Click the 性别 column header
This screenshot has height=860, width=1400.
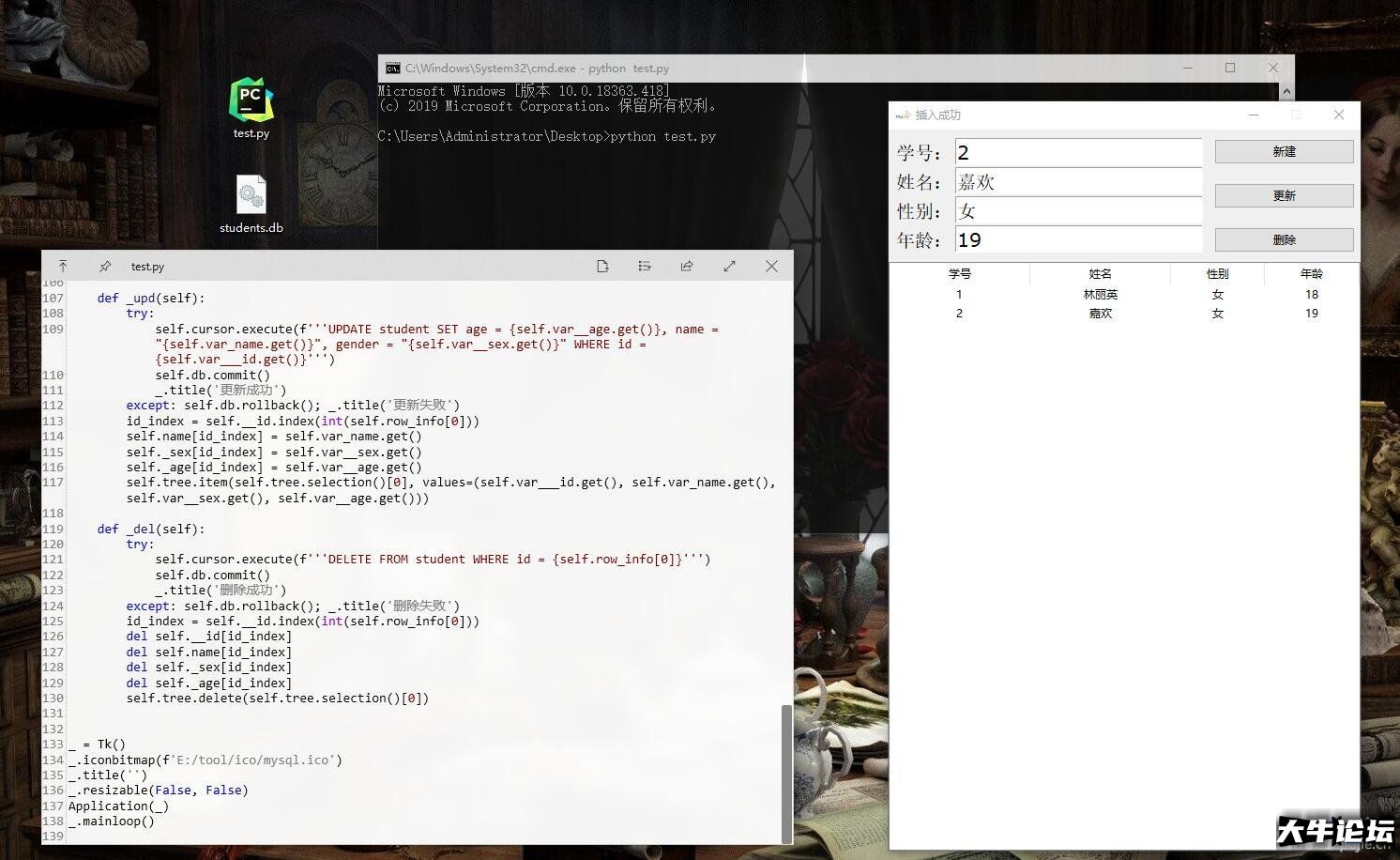coord(1217,274)
